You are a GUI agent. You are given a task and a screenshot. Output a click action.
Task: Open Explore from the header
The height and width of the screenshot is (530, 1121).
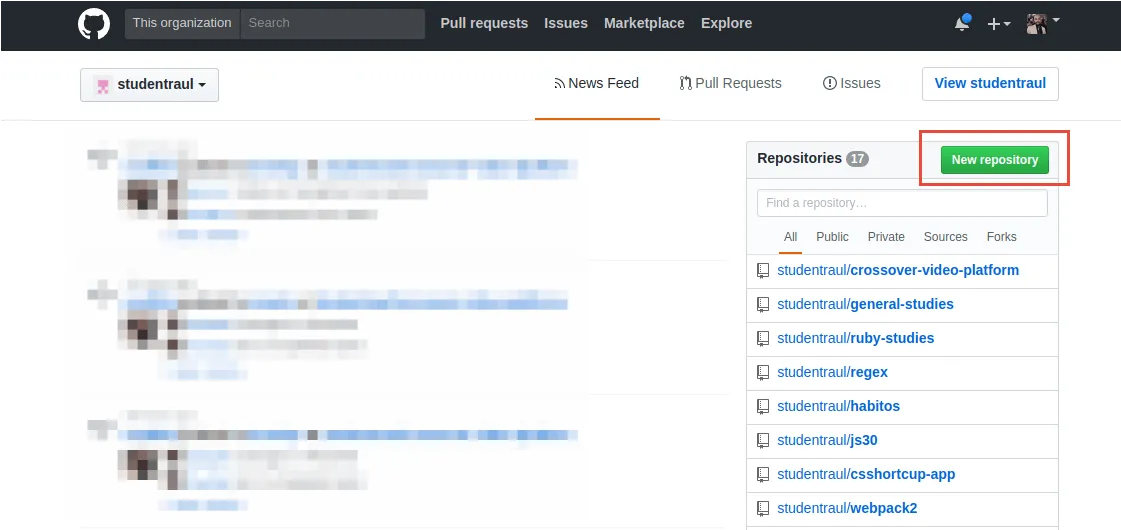click(726, 23)
